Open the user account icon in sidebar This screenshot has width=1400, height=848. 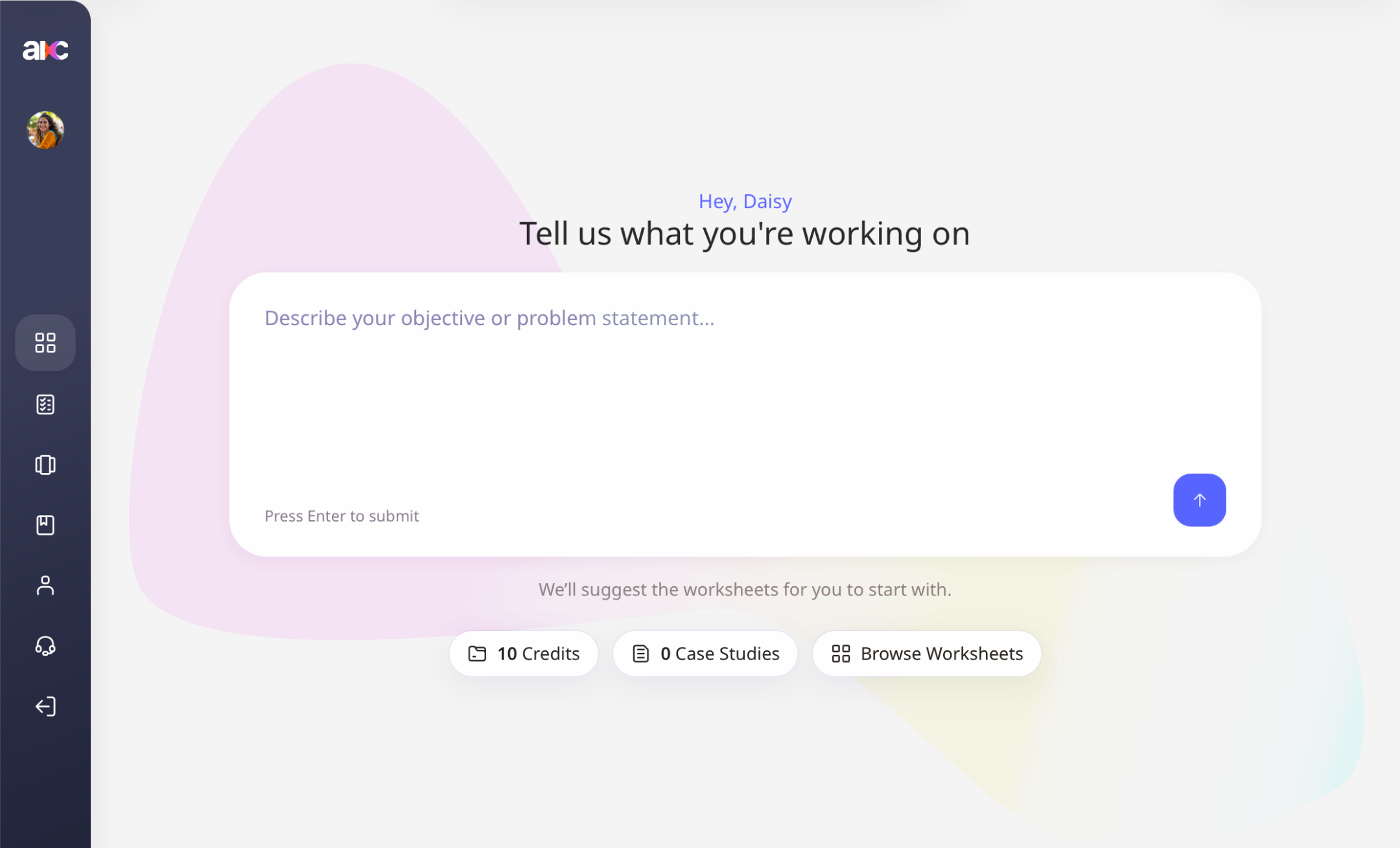pos(45,585)
